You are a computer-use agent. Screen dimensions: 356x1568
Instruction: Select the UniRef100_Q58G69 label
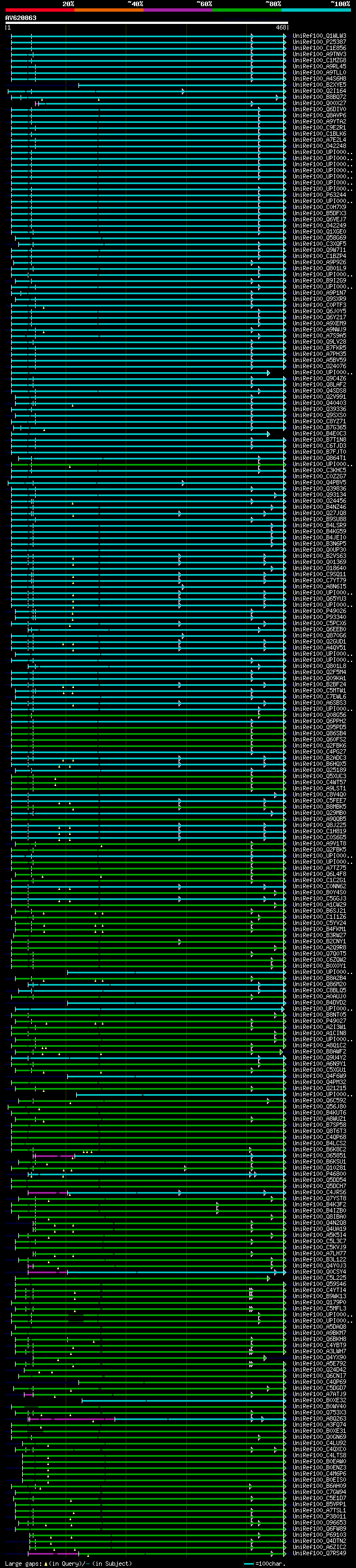(x=319, y=238)
